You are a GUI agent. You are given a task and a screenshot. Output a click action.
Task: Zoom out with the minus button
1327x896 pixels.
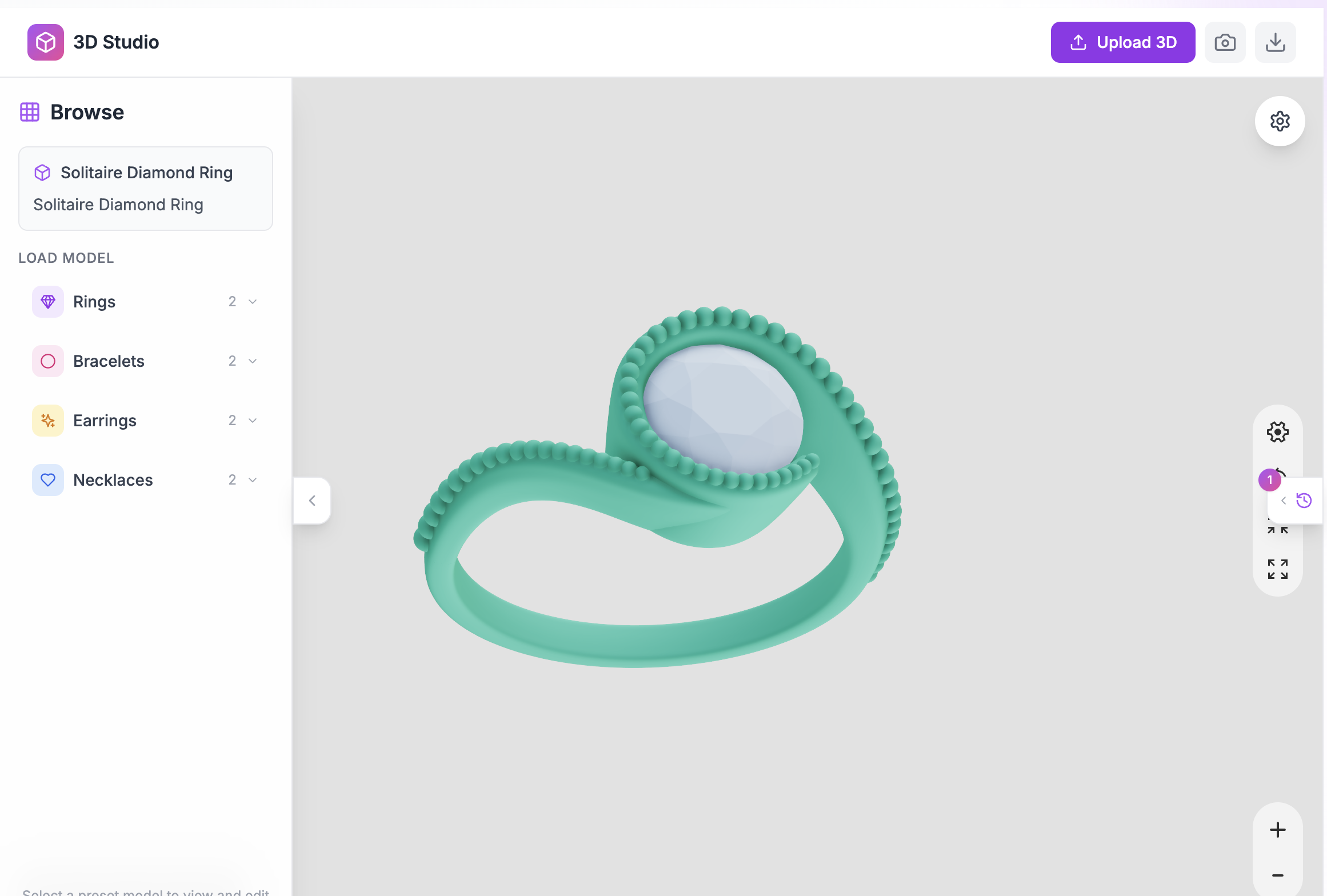(x=1278, y=875)
